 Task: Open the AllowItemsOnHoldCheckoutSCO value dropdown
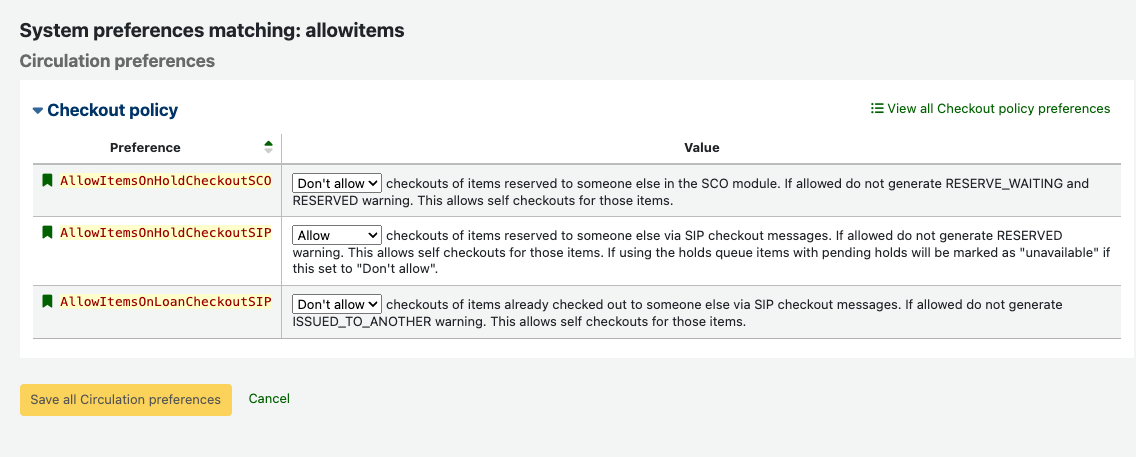(337, 184)
